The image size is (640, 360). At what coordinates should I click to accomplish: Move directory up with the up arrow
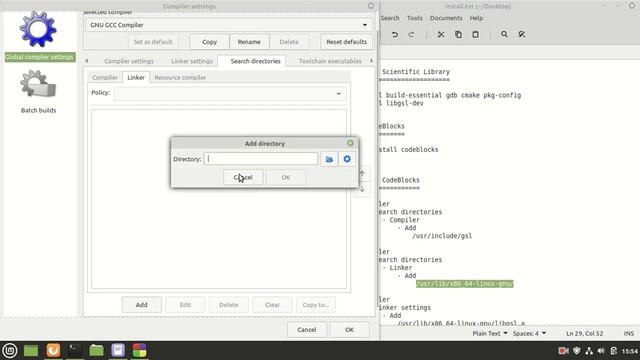pos(362,173)
